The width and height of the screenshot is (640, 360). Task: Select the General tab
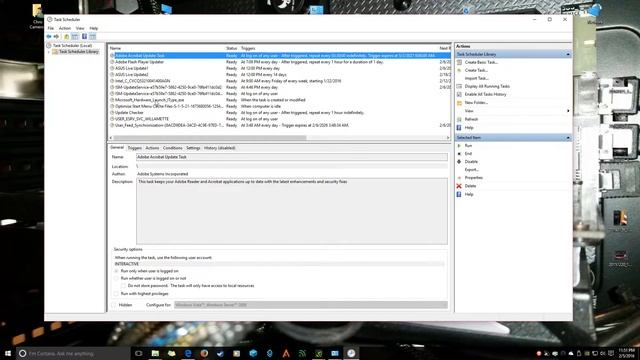point(117,147)
